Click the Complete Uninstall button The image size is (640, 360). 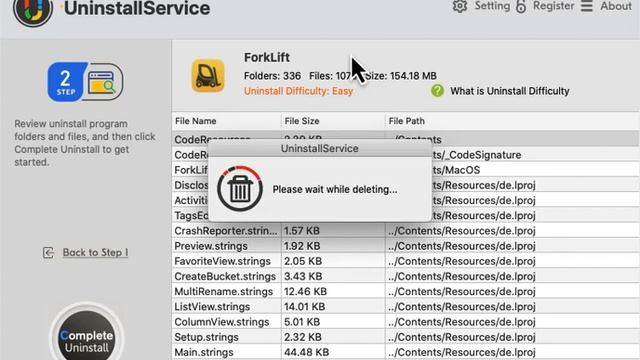coord(86,337)
